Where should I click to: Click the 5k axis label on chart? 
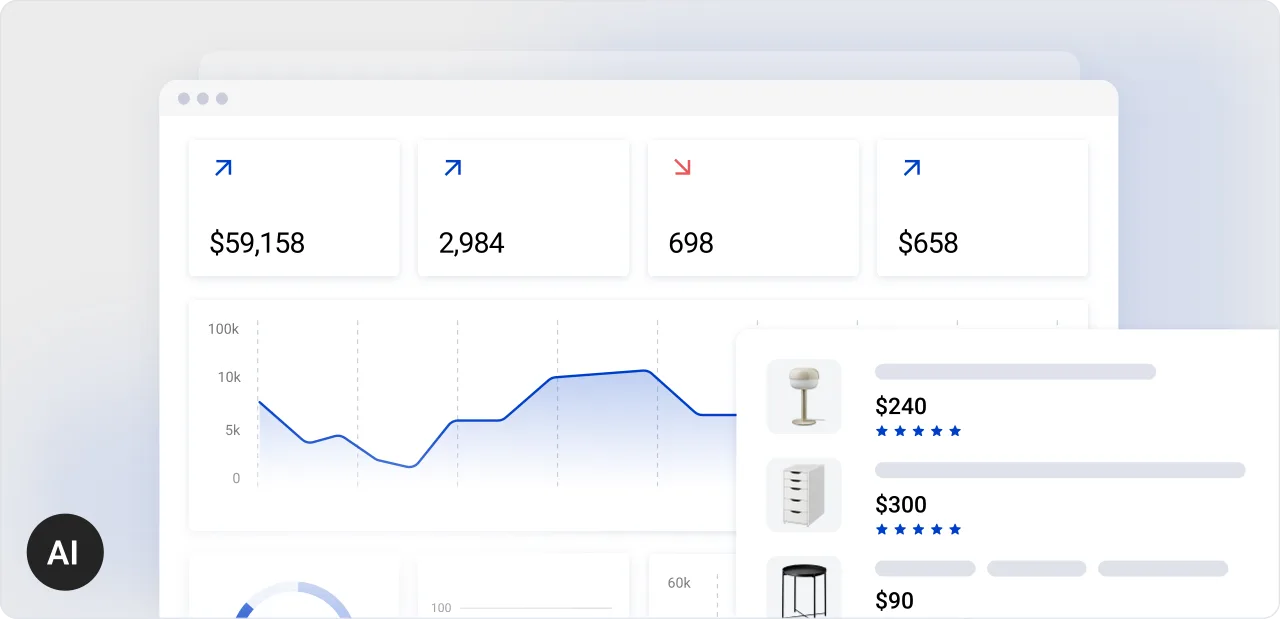click(x=232, y=430)
